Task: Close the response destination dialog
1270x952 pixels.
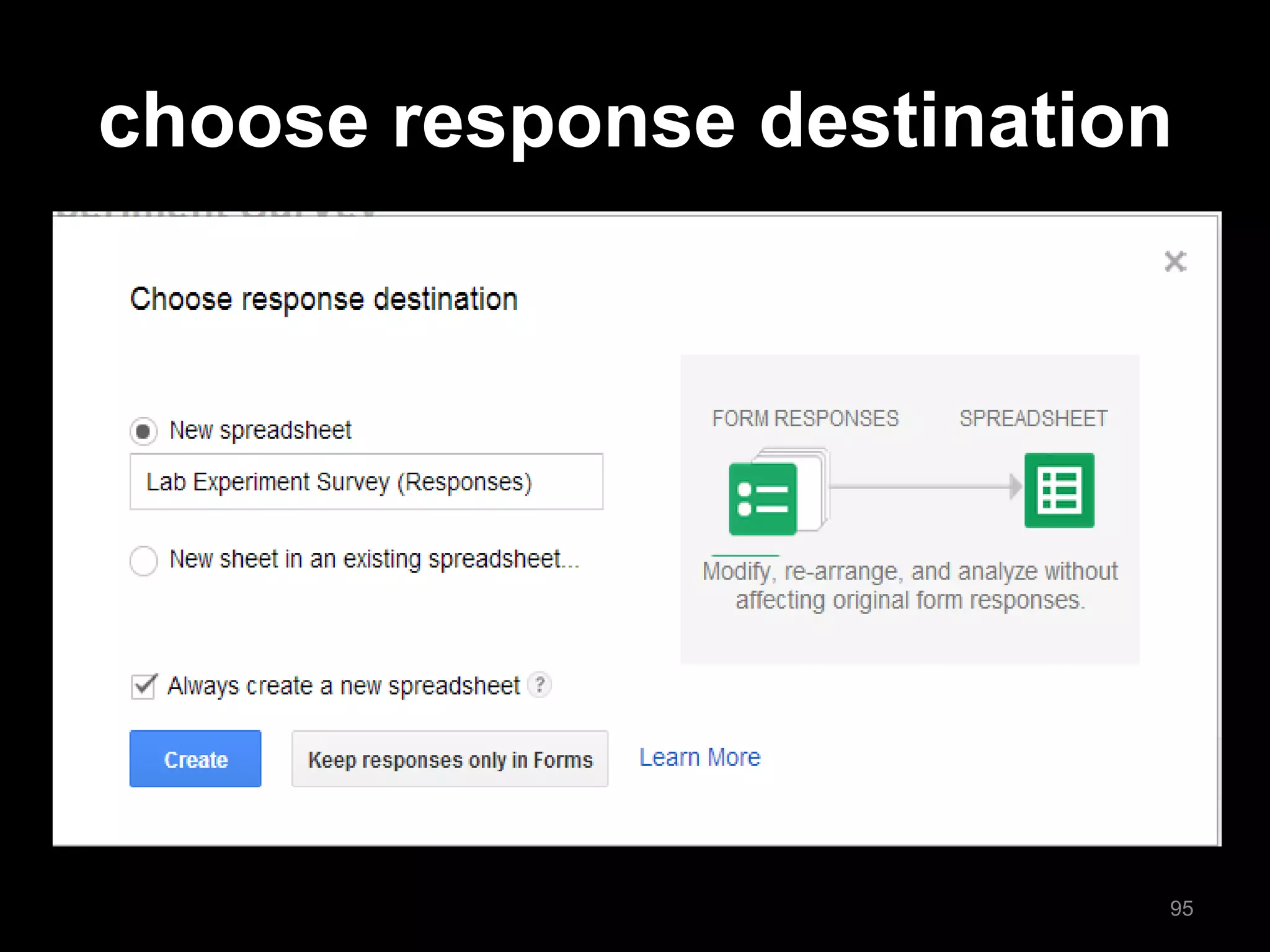Action: coord(1175,262)
